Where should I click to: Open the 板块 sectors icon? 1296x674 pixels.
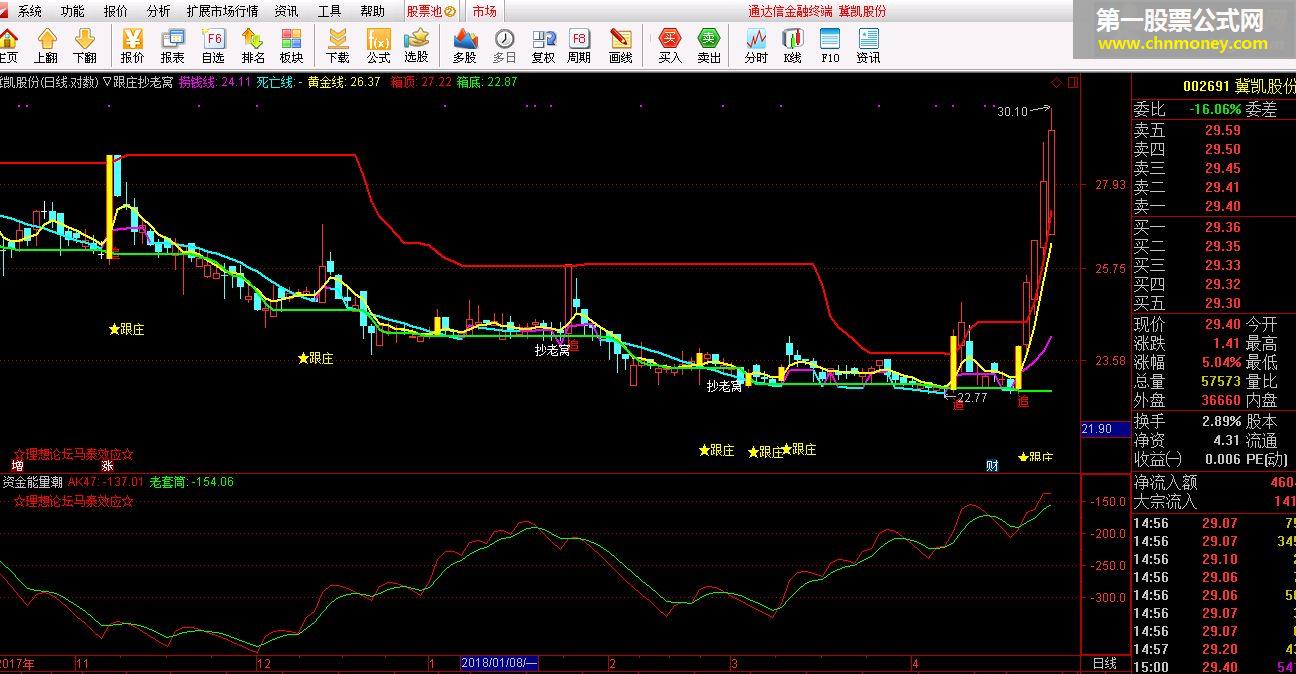point(291,45)
